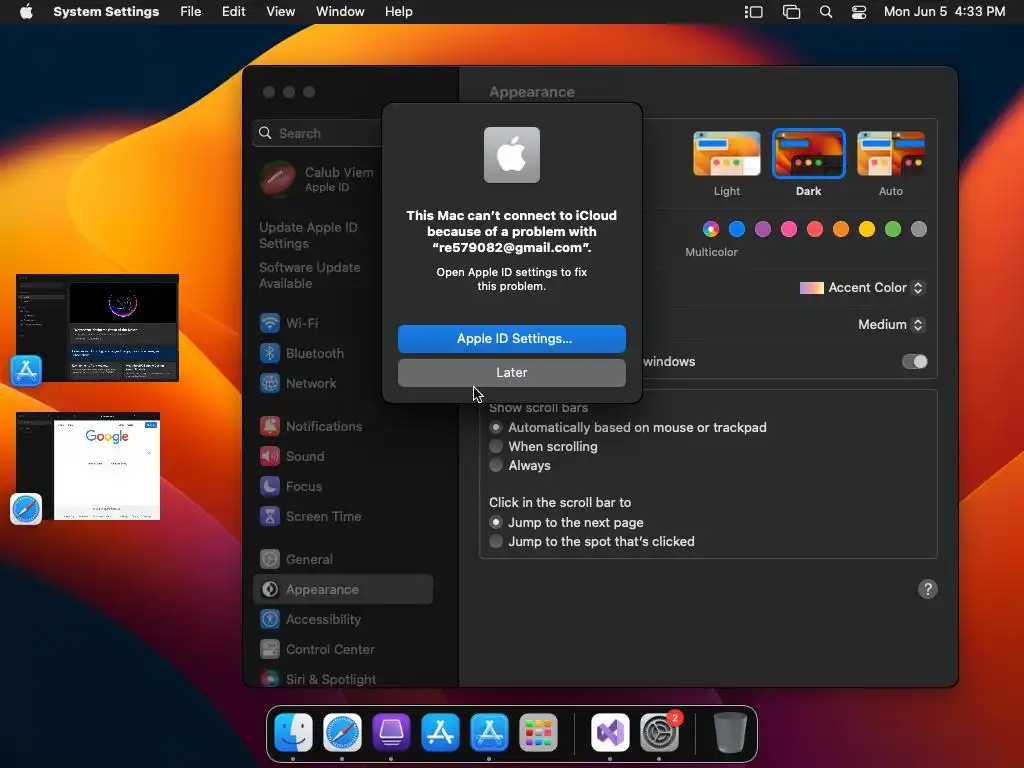Select Appearance in the sidebar
The image size is (1024, 768).
(x=343, y=589)
